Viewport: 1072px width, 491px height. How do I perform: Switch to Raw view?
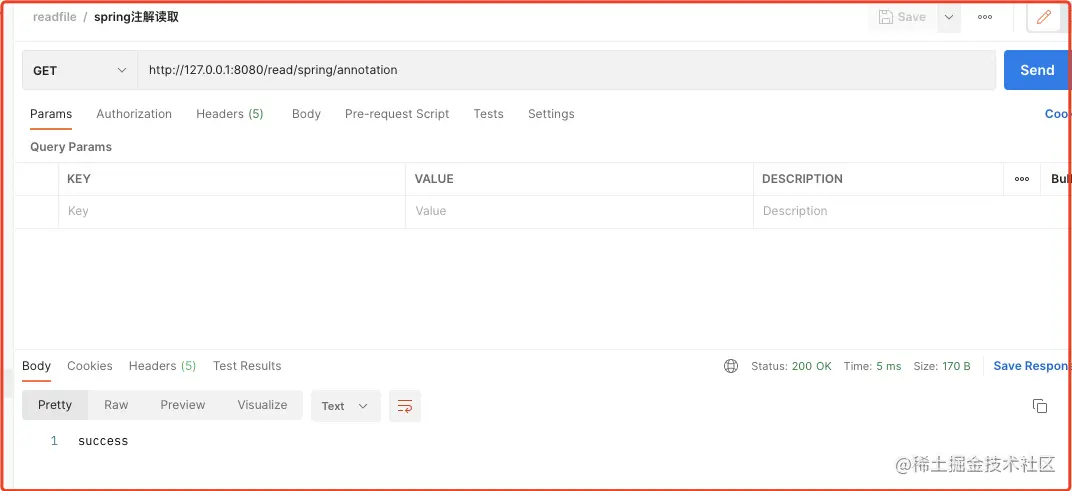116,405
